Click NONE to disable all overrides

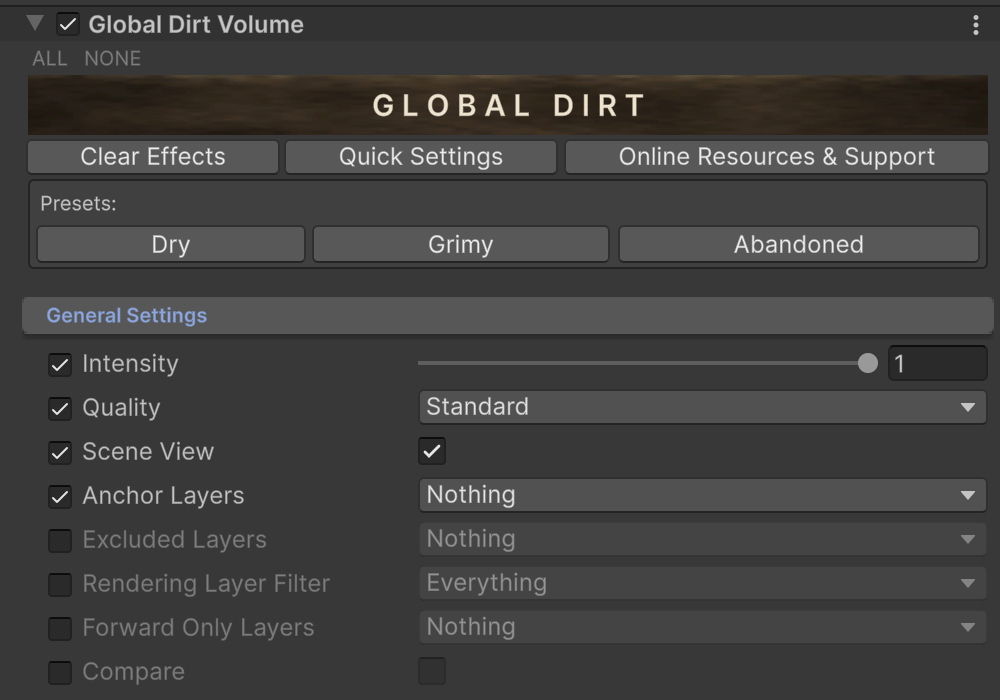pyautogui.click(x=112, y=59)
